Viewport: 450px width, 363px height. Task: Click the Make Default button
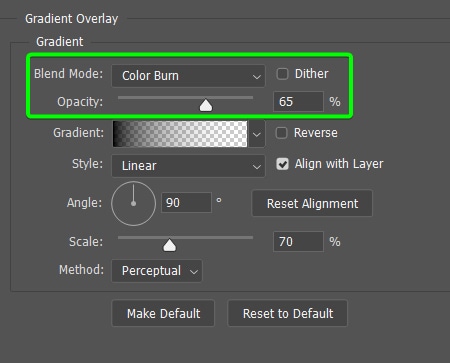point(163,313)
